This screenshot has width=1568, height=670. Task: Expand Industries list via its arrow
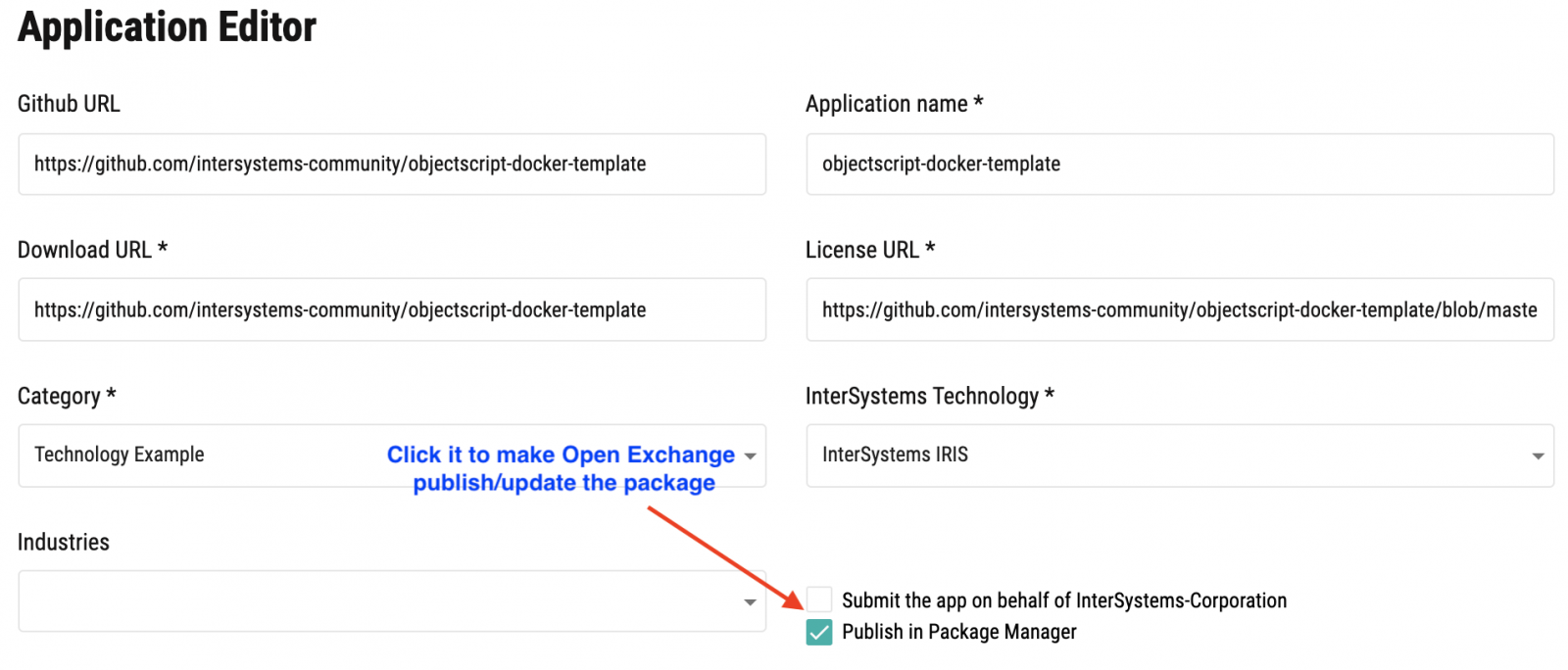pyautogui.click(x=750, y=602)
